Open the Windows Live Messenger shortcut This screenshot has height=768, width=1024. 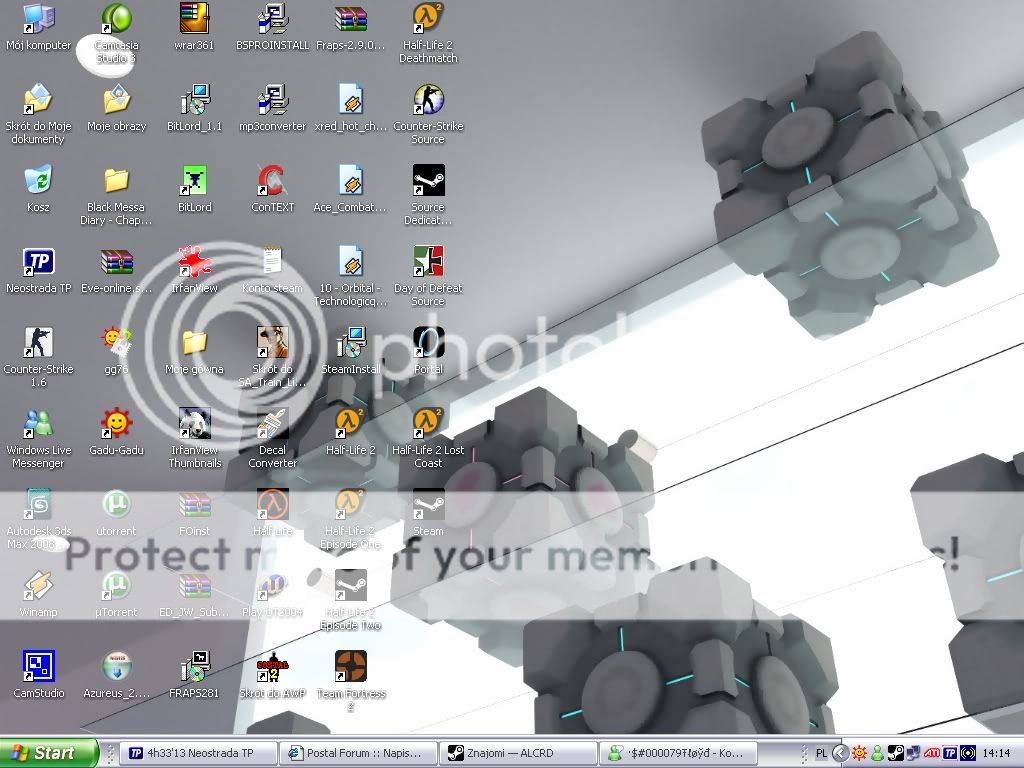(x=38, y=425)
